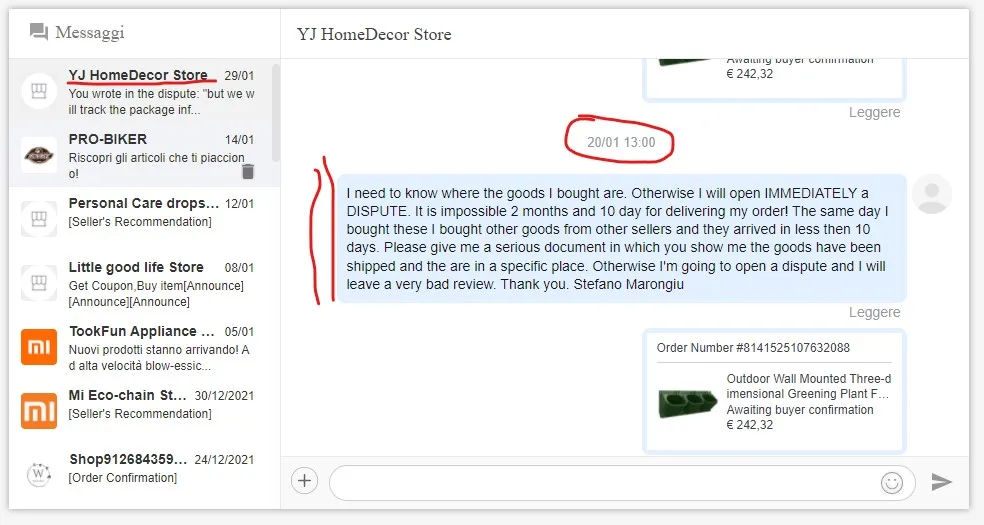This screenshot has height=525, width=984.
Task: Send message with paper plane icon
Action: tap(941, 482)
